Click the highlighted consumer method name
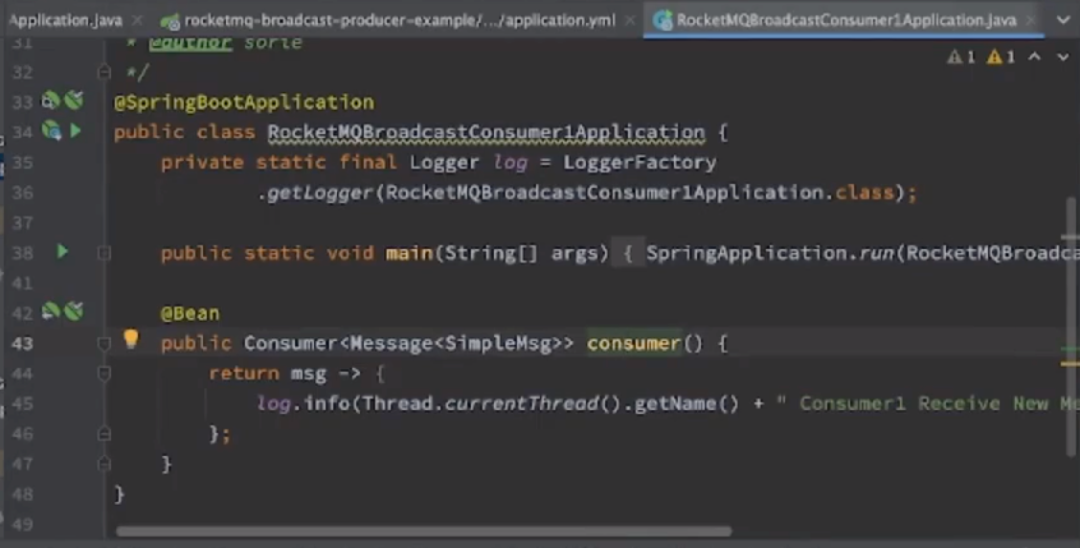Screen dimensions: 1080x548 coord(634,344)
